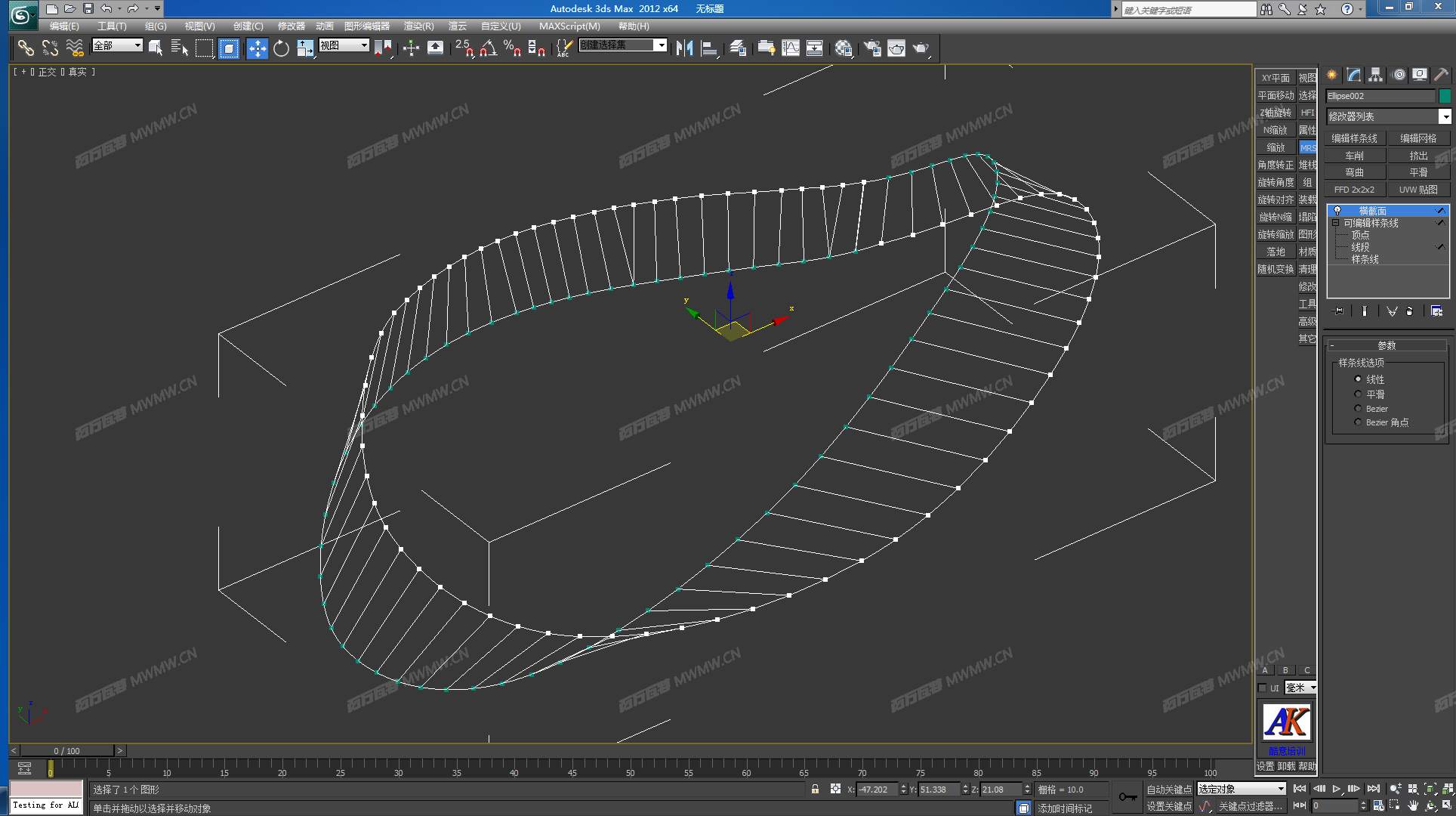Screen dimensions: 1456x816
Task: Toggle Selection Lock padlock icon
Action: coord(815,789)
